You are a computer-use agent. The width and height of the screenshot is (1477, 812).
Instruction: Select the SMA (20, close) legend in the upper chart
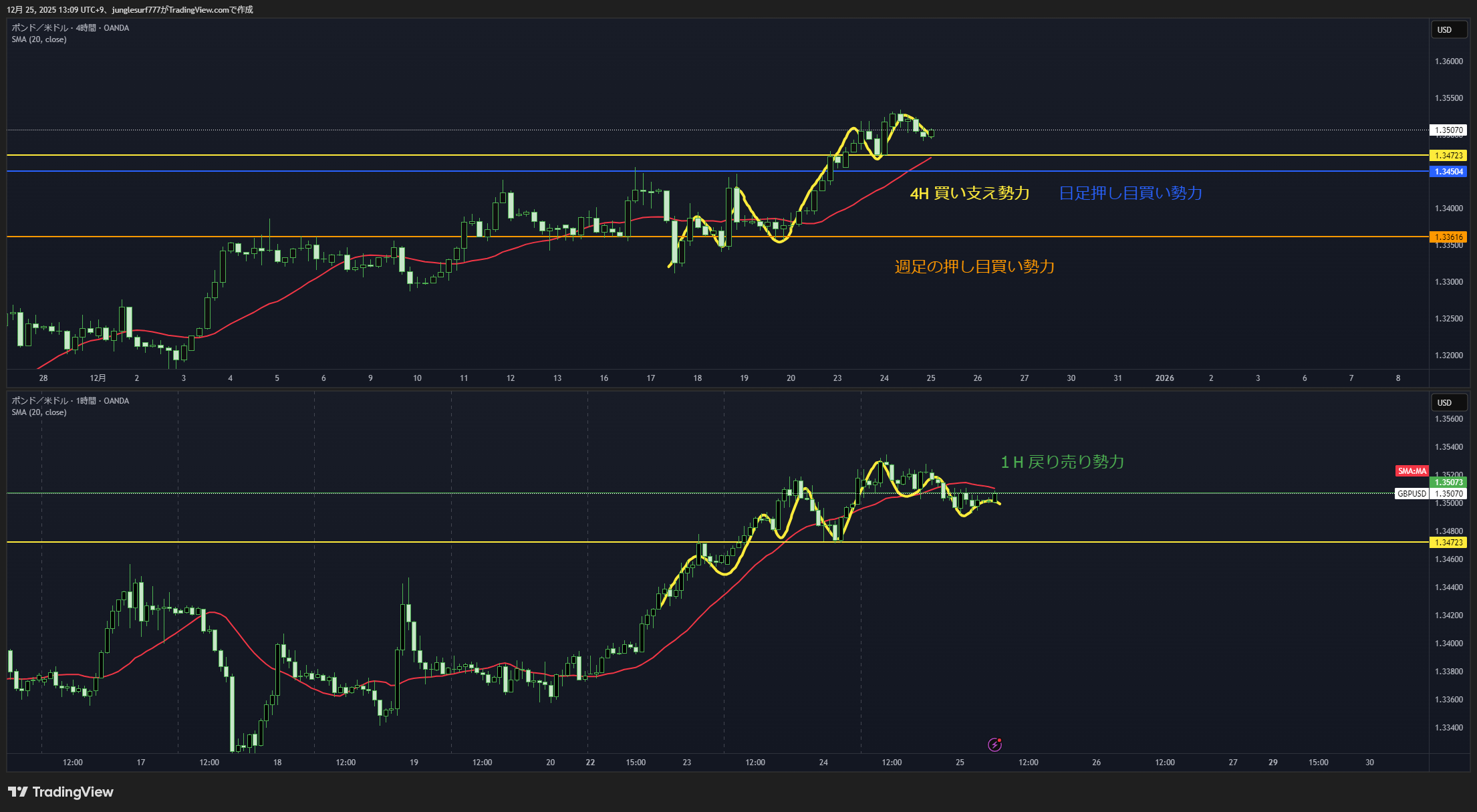tap(39, 39)
